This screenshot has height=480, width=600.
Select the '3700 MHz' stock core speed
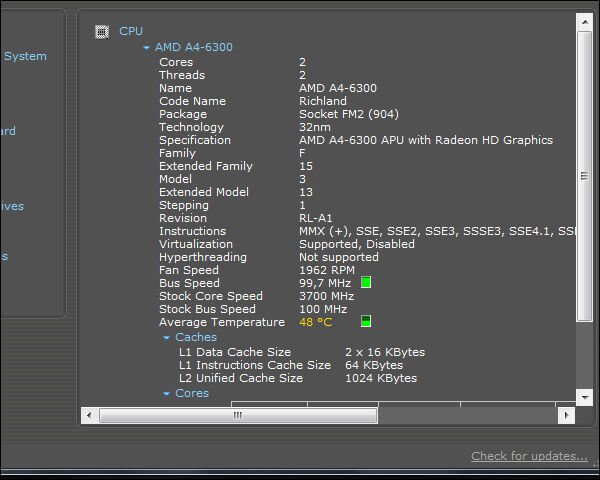pyautogui.click(x=326, y=296)
